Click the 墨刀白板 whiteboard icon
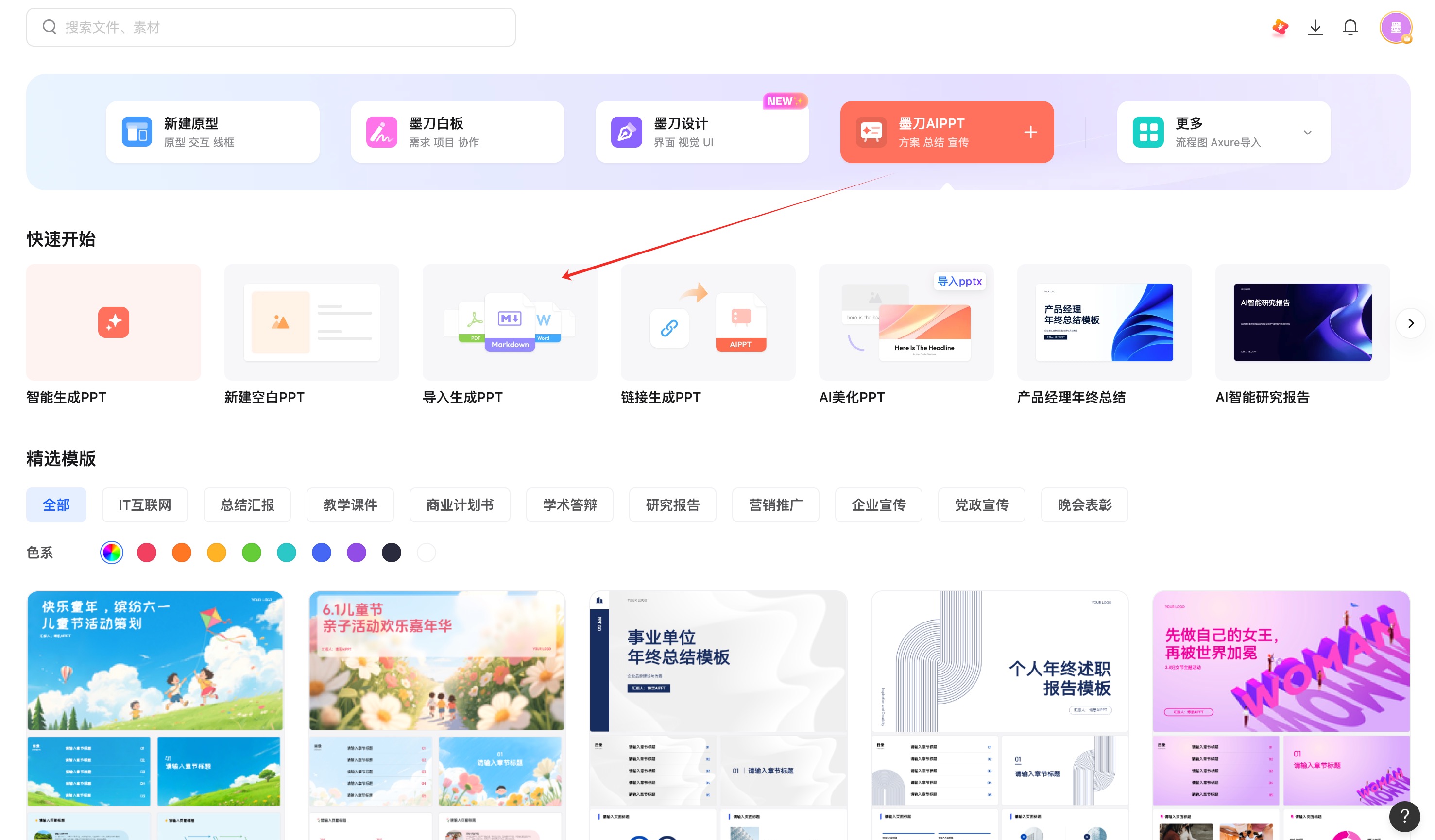 pyautogui.click(x=381, y=132)
